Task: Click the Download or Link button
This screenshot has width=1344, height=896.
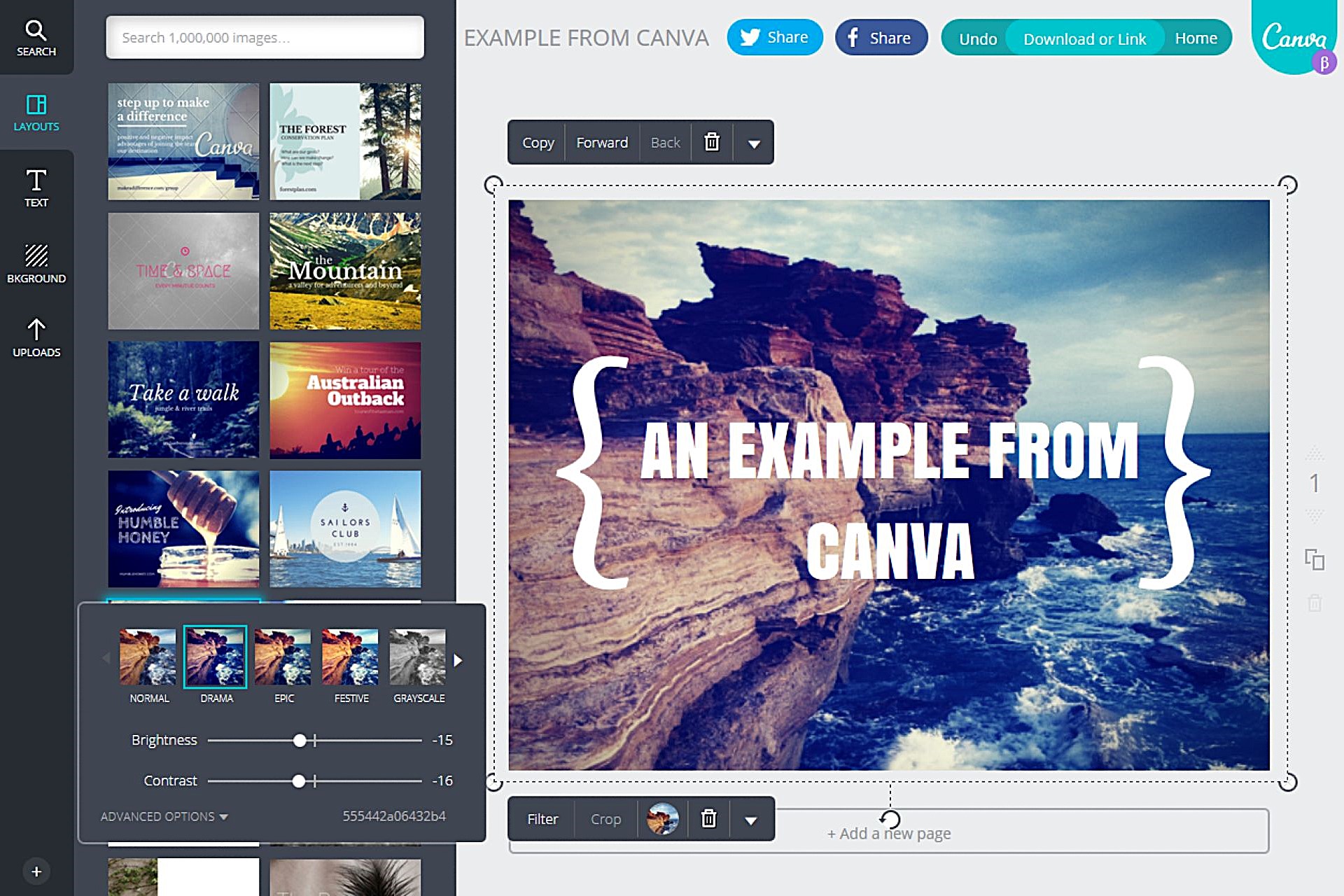Action: click(1084, 38)
